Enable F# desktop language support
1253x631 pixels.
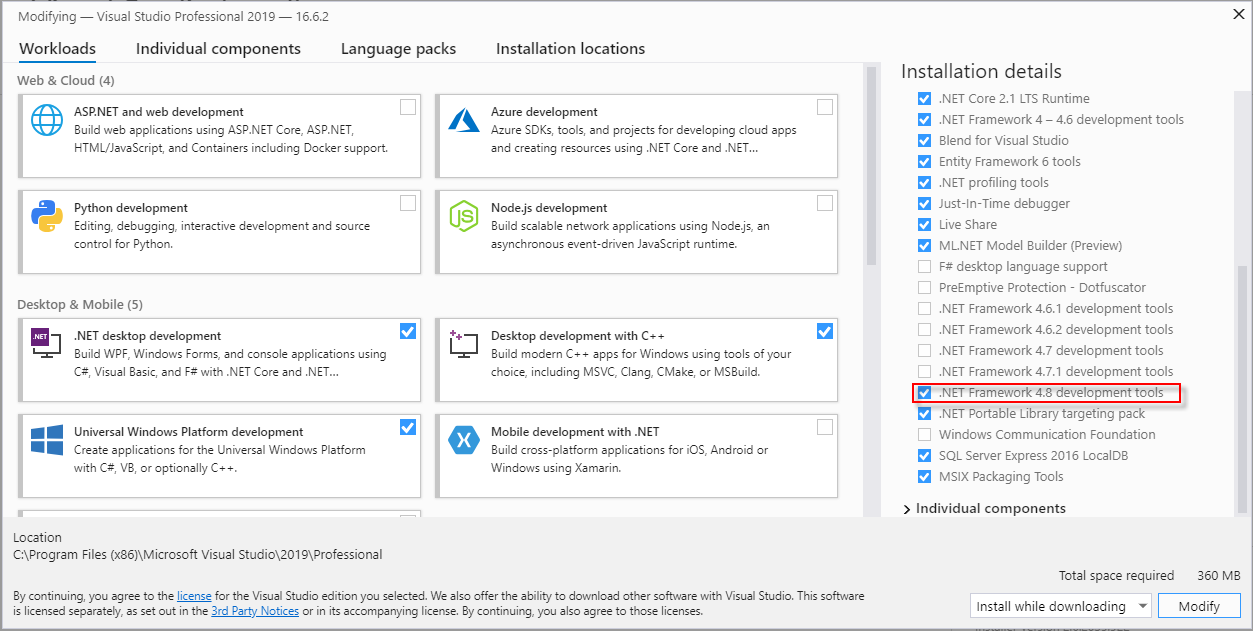(924, 266)
